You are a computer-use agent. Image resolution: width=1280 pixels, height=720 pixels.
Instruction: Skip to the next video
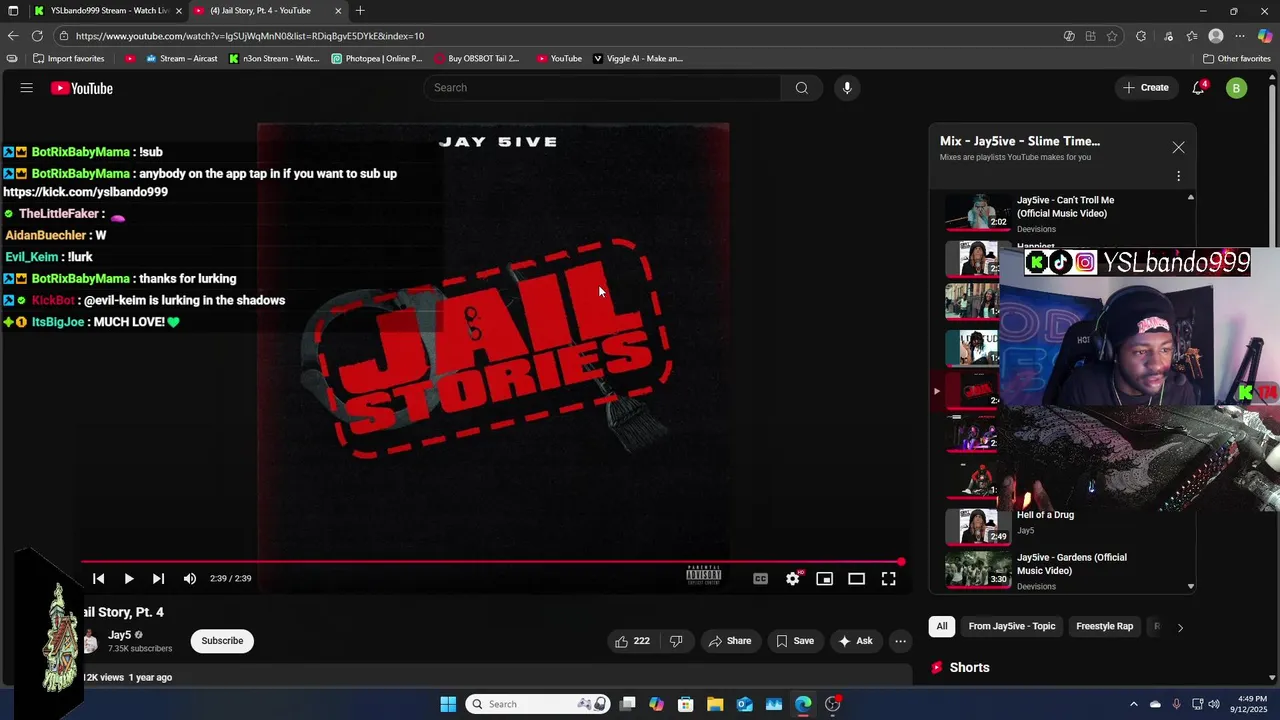(158, 578)
